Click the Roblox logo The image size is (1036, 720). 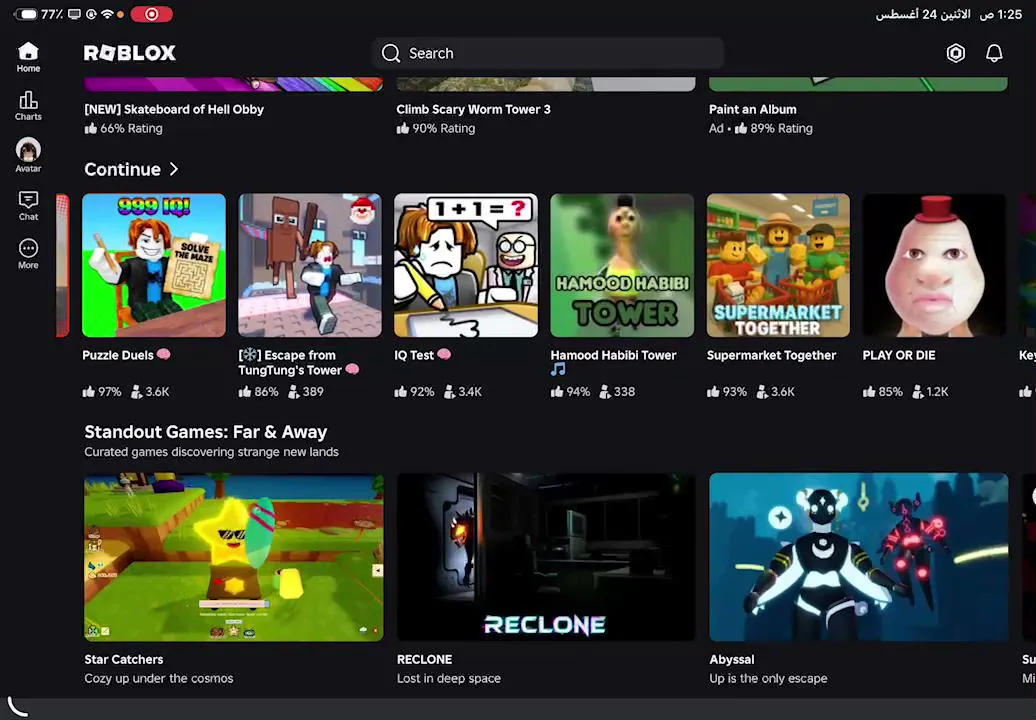[x=130, y=53]
